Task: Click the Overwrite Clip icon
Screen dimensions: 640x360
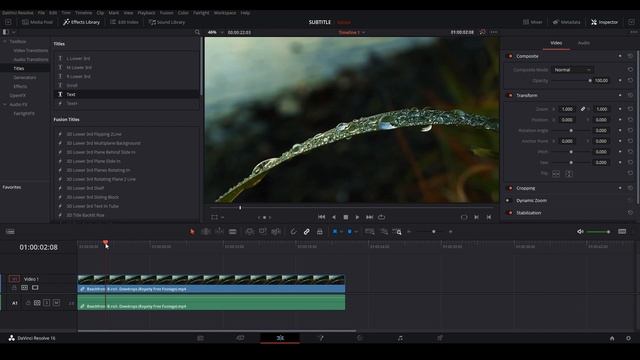Action: (262, 232)
